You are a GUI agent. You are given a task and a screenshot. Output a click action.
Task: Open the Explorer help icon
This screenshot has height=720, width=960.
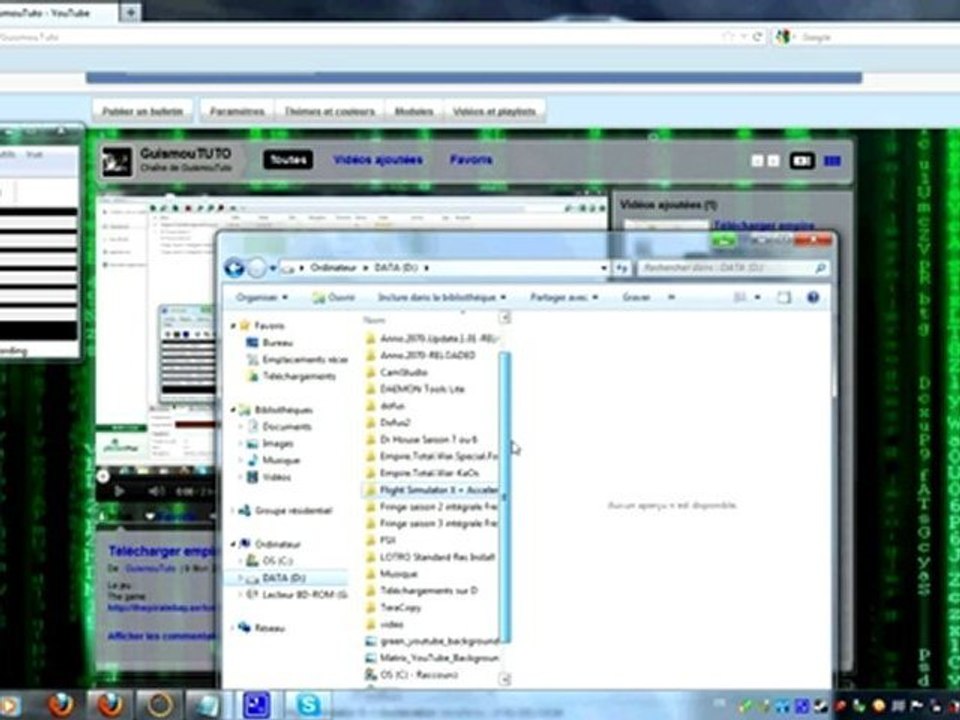coord(812,297)
